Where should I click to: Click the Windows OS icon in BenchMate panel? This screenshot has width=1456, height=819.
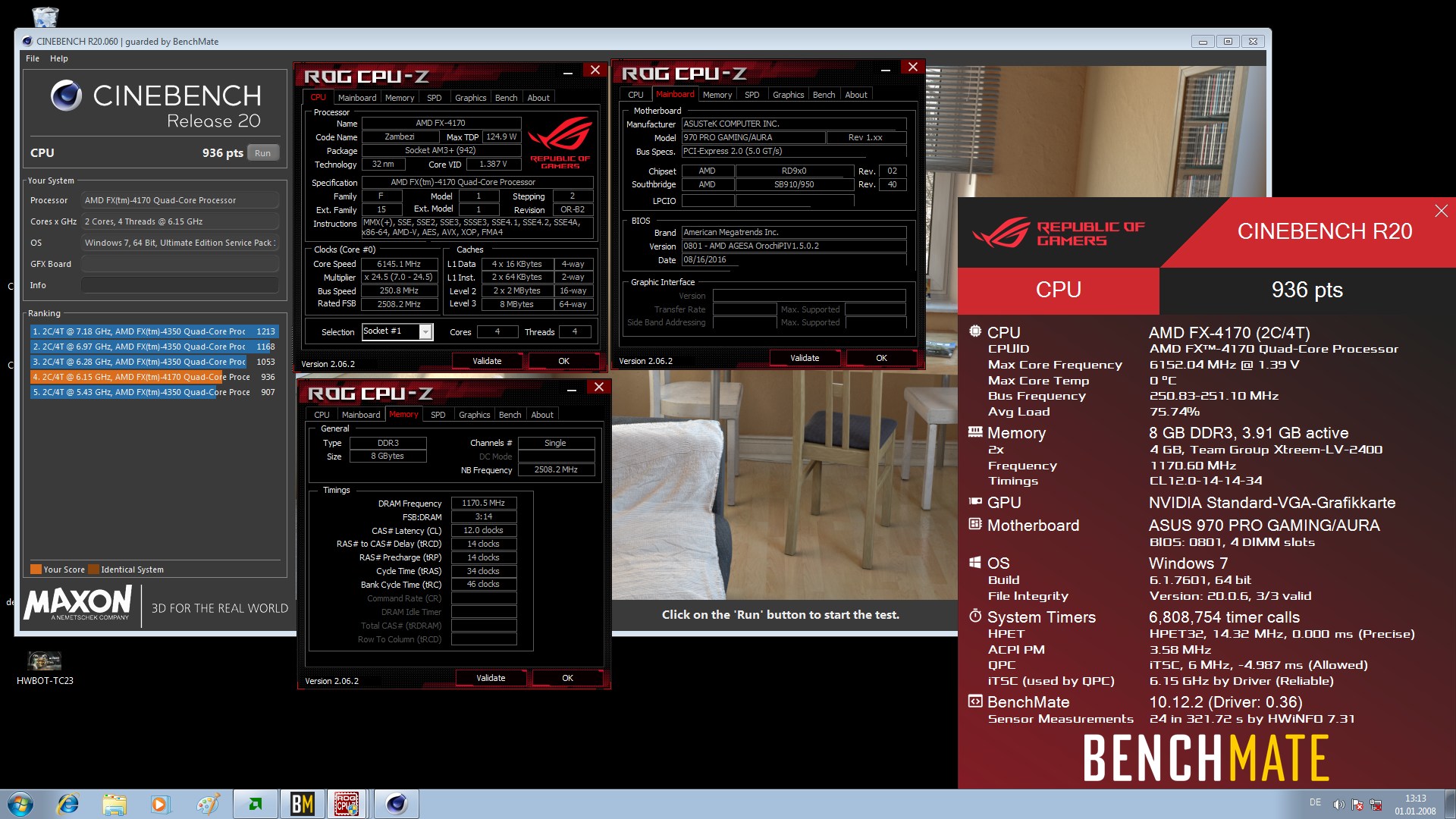[974, 562]
